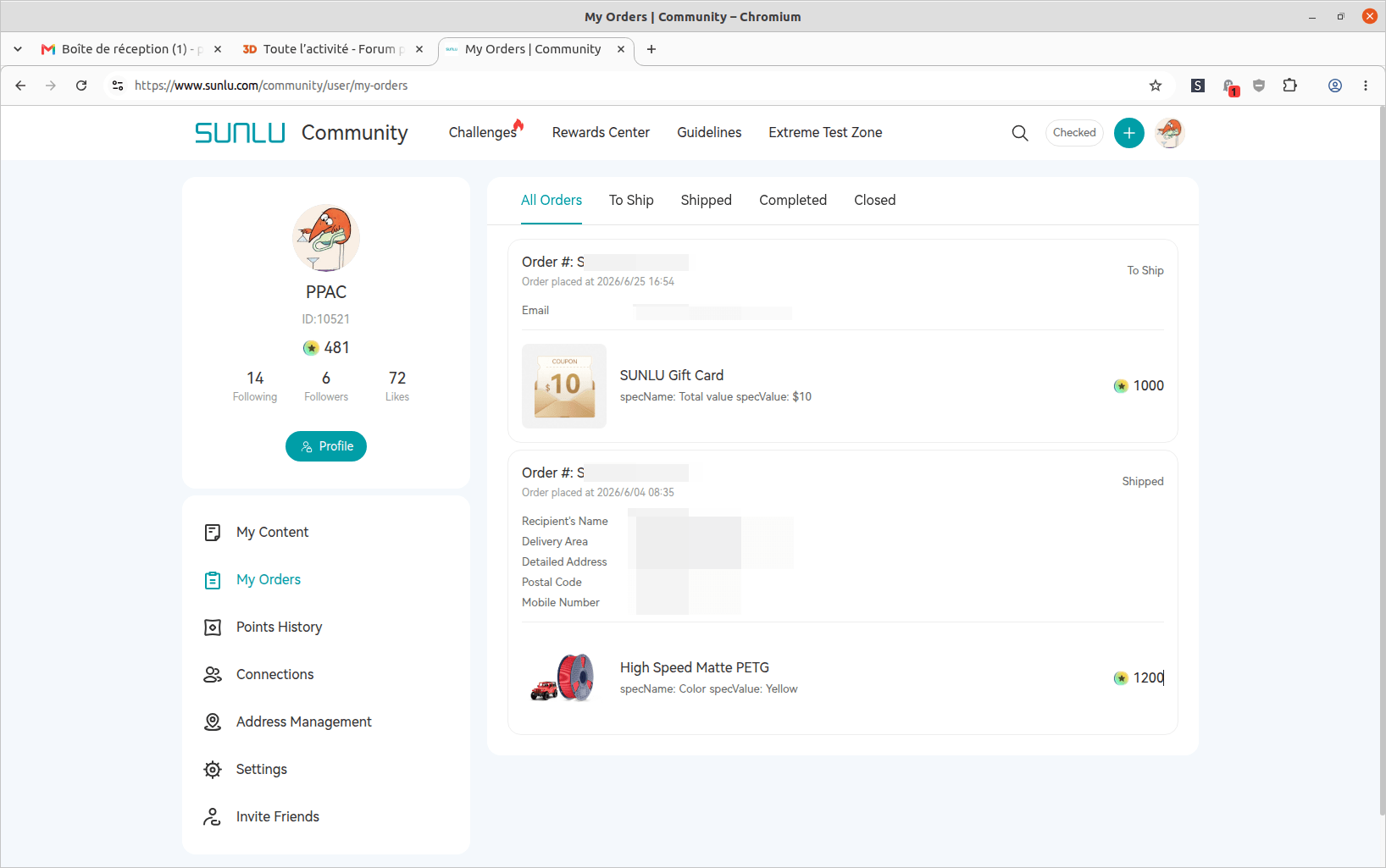Switch to the Completed orders tab

tap(793, 201)
